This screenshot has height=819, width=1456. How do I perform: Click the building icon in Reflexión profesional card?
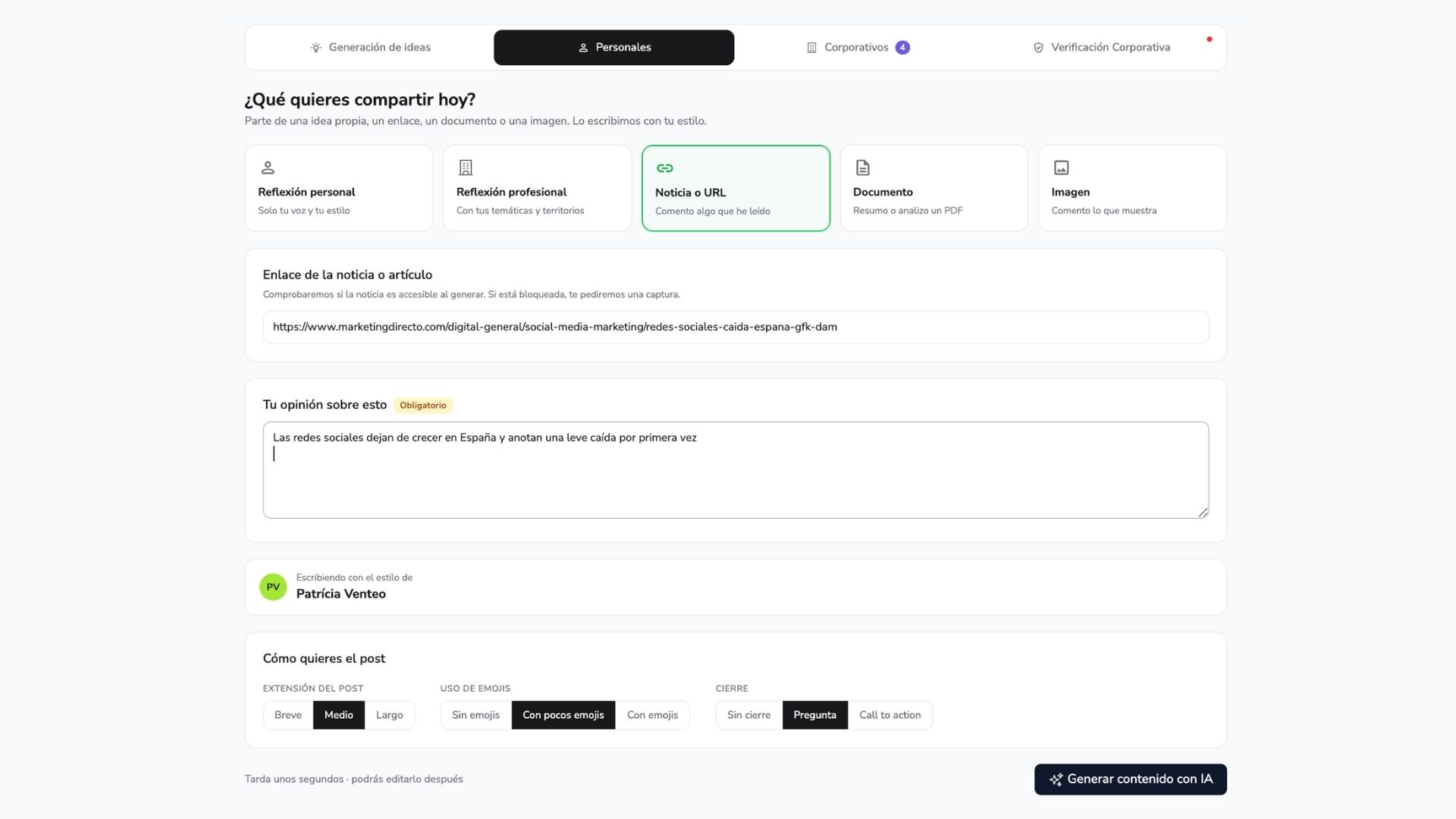click(466, 168)
